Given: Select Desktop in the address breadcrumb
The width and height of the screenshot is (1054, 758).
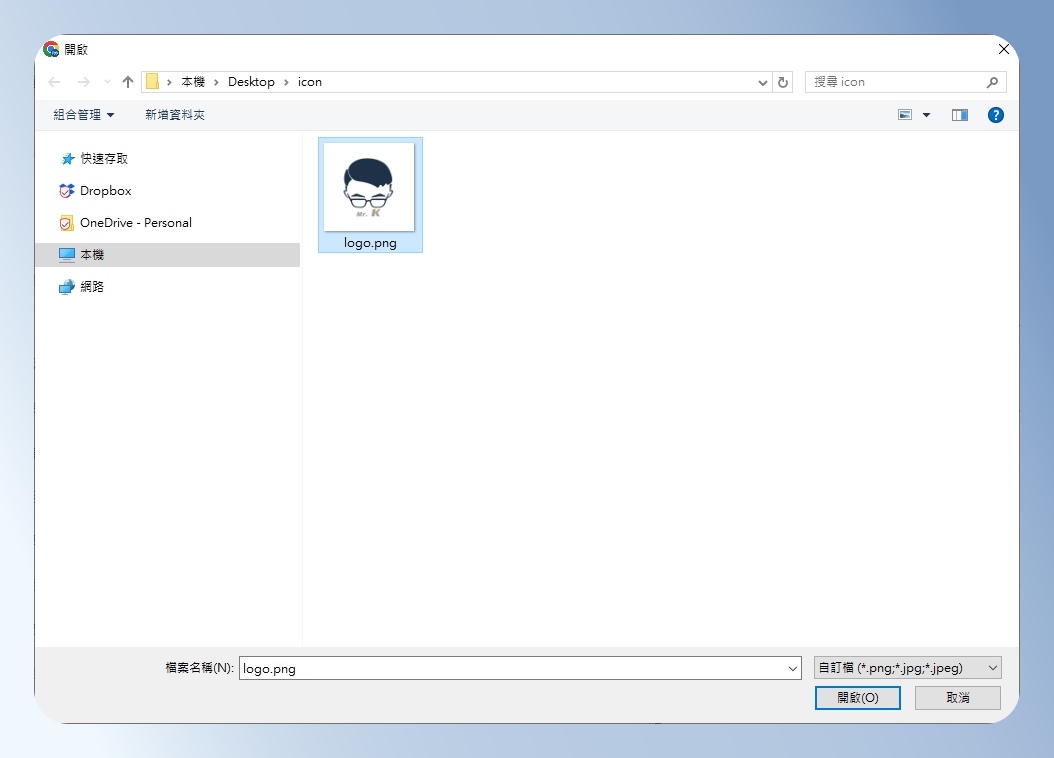Looking at the screenshot, I should click(251, 81).
